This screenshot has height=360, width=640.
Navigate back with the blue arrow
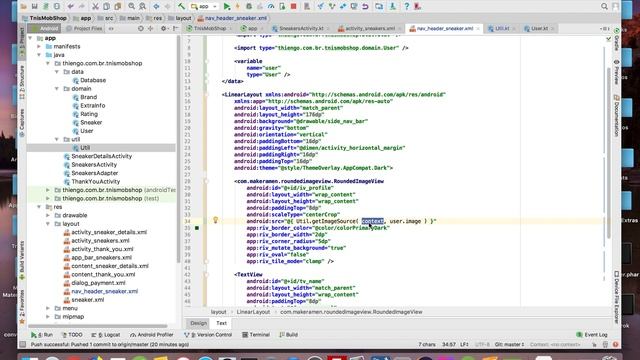[x=156, y=7]
